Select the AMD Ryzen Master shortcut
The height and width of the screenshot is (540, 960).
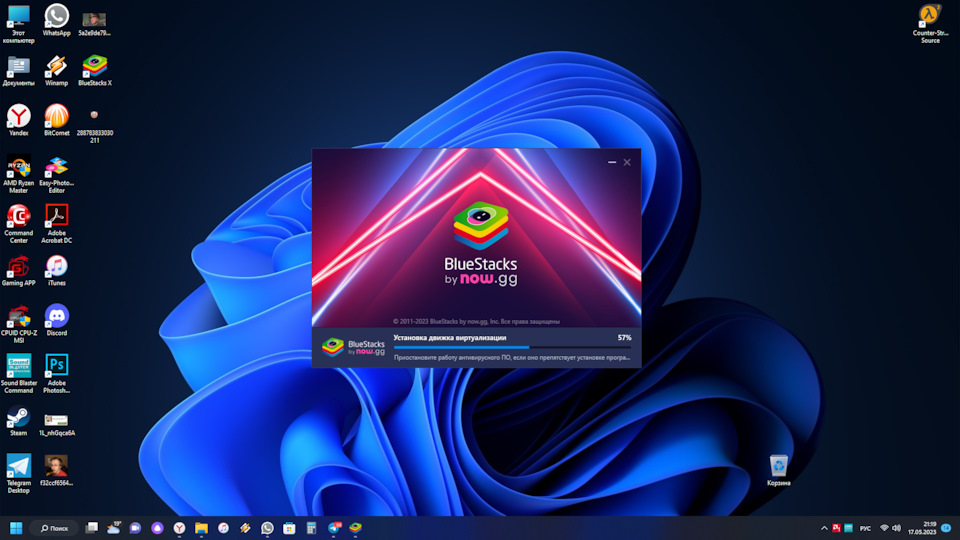click(x=18, y=174)
